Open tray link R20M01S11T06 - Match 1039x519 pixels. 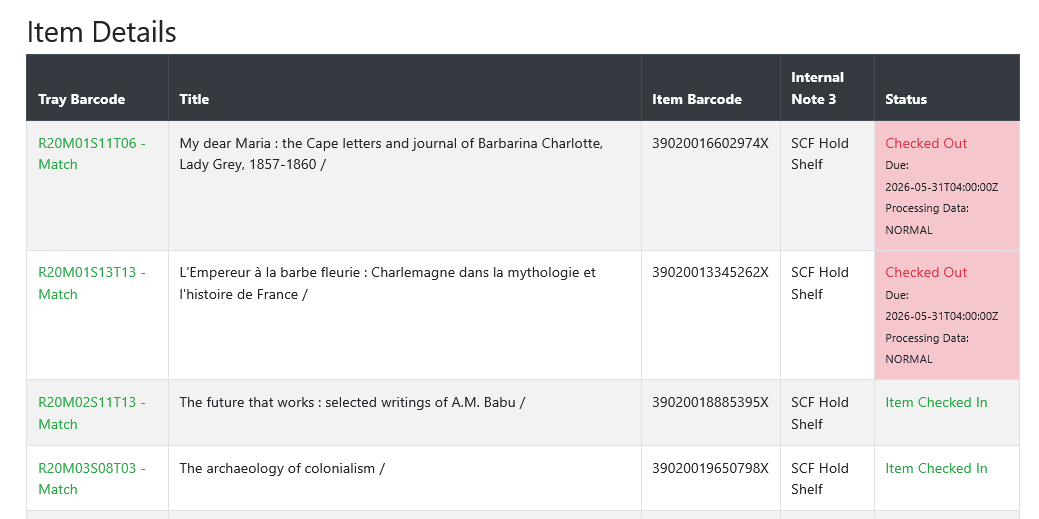(91, 154)
